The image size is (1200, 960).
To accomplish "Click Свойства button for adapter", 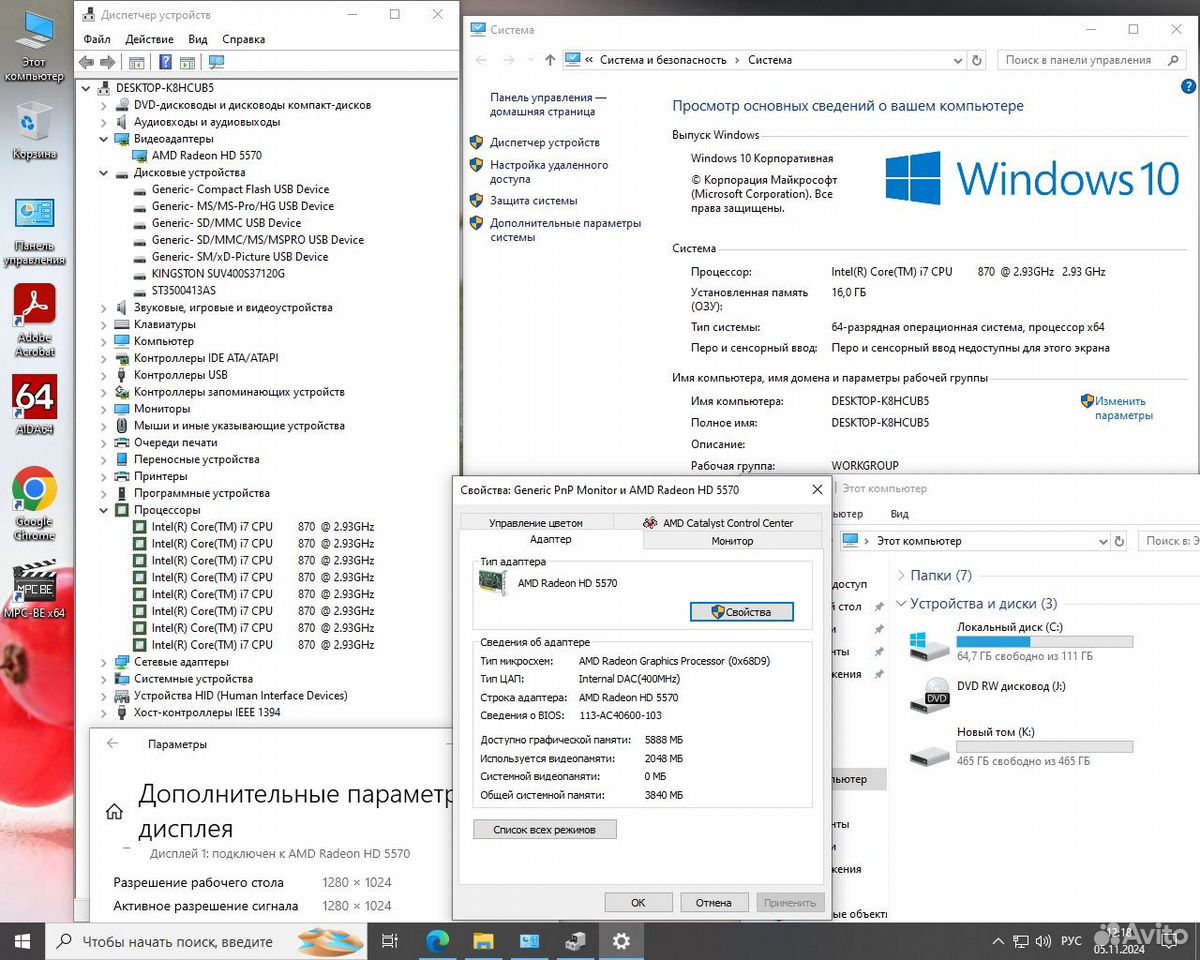I will 741,612.
